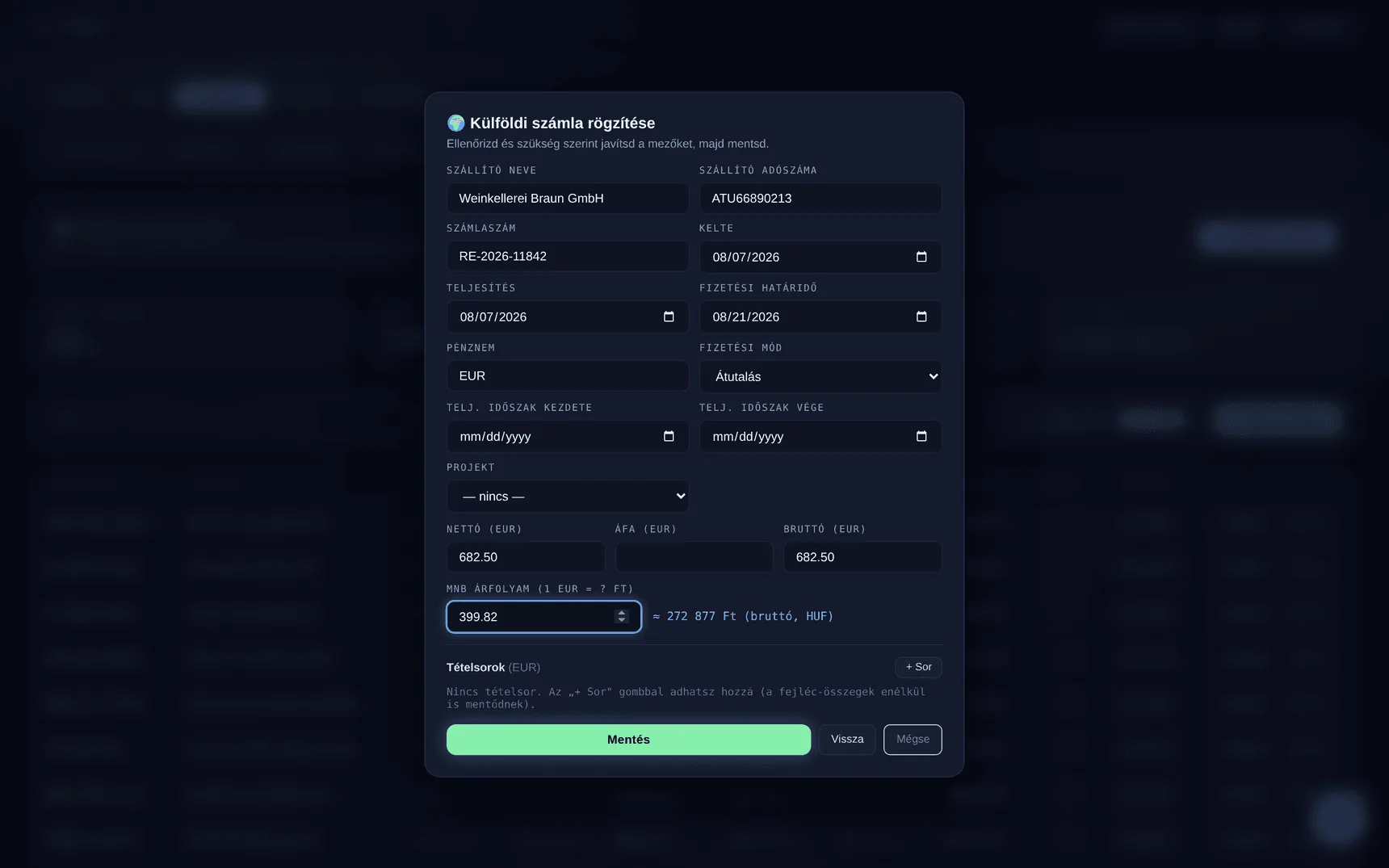Image resolution: width=1389 pixels, height=868 pixels.
Task: Focus the Szállító neve field
Action: (x=568, y=198)
